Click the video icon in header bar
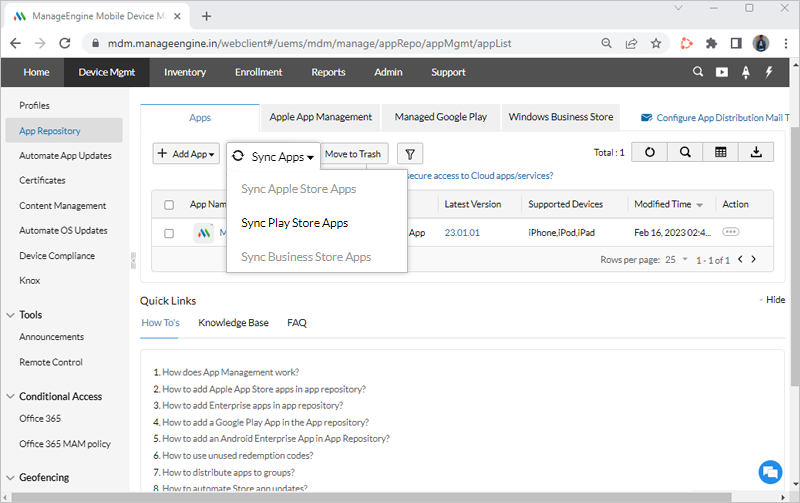The image size is (800, 503). pyautogui.click(x=722, y=72)
